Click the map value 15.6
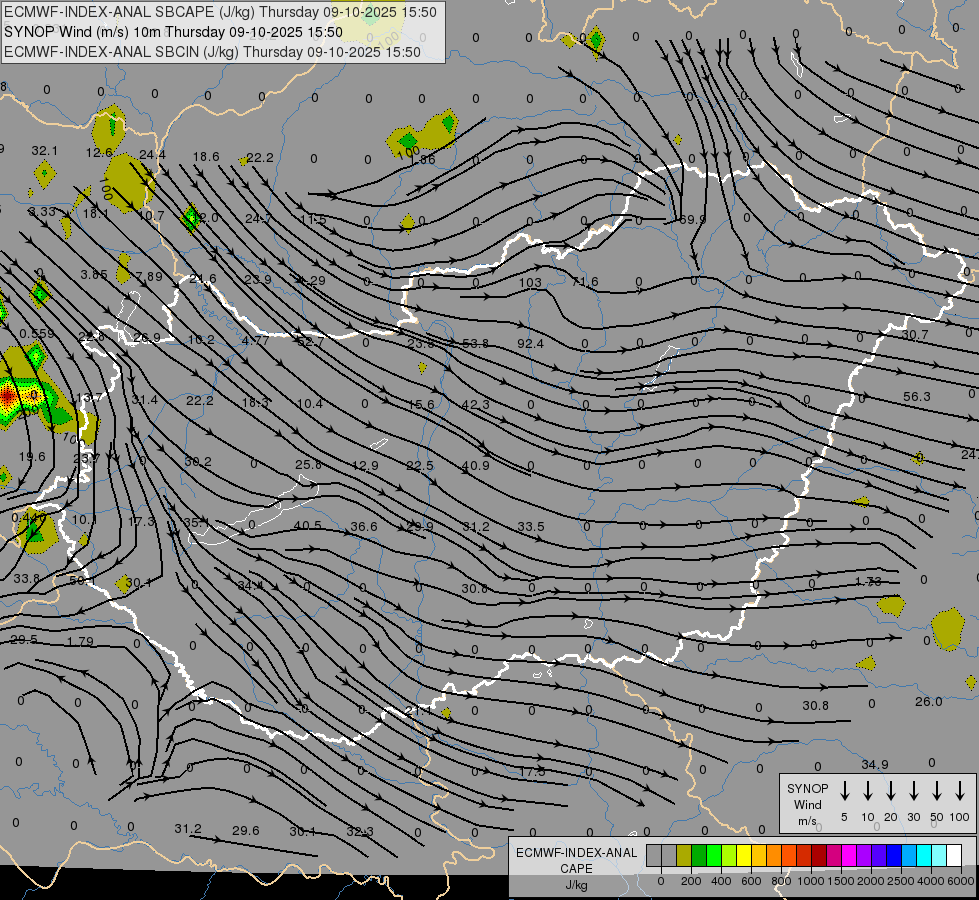 tap(421, 405)
